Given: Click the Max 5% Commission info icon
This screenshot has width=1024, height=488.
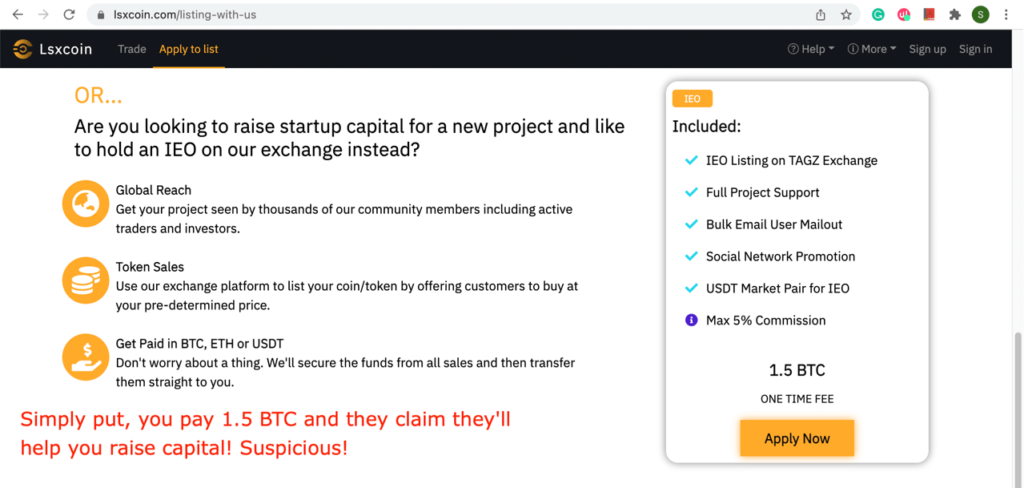Looking at the screenshot, I should click(x=691, y=320).
